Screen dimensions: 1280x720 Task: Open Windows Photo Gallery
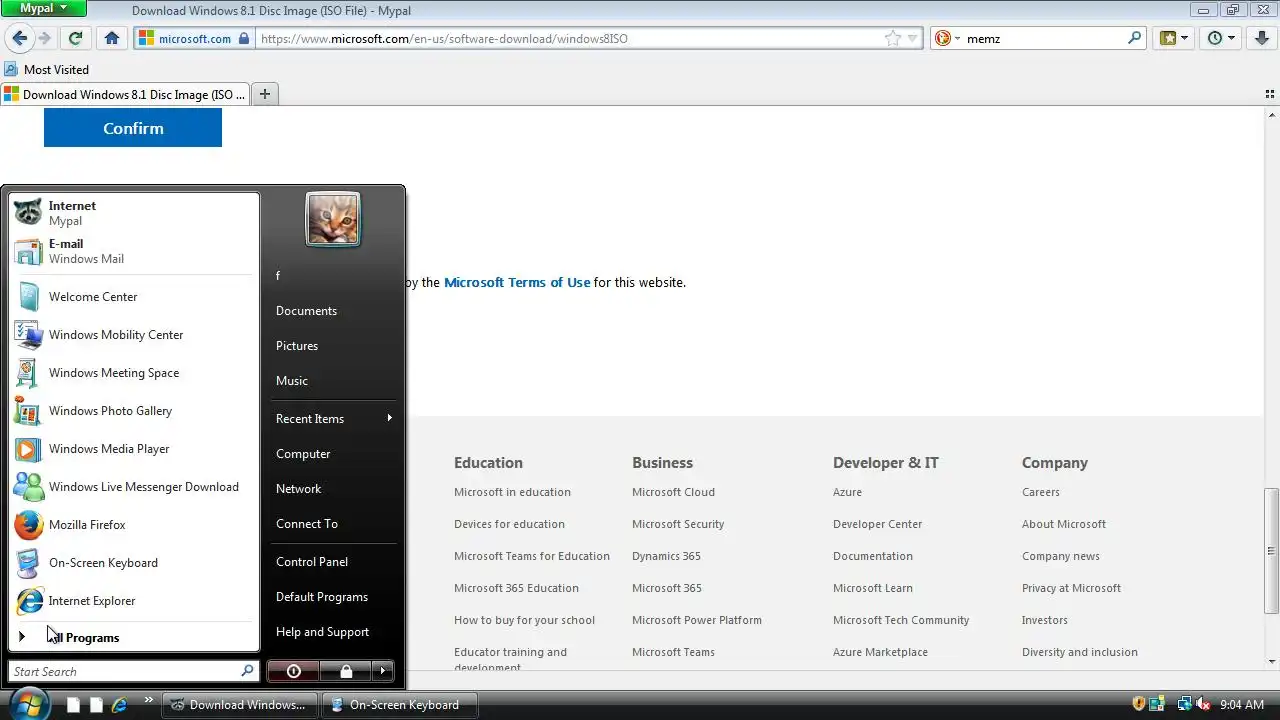coord(132,411)
